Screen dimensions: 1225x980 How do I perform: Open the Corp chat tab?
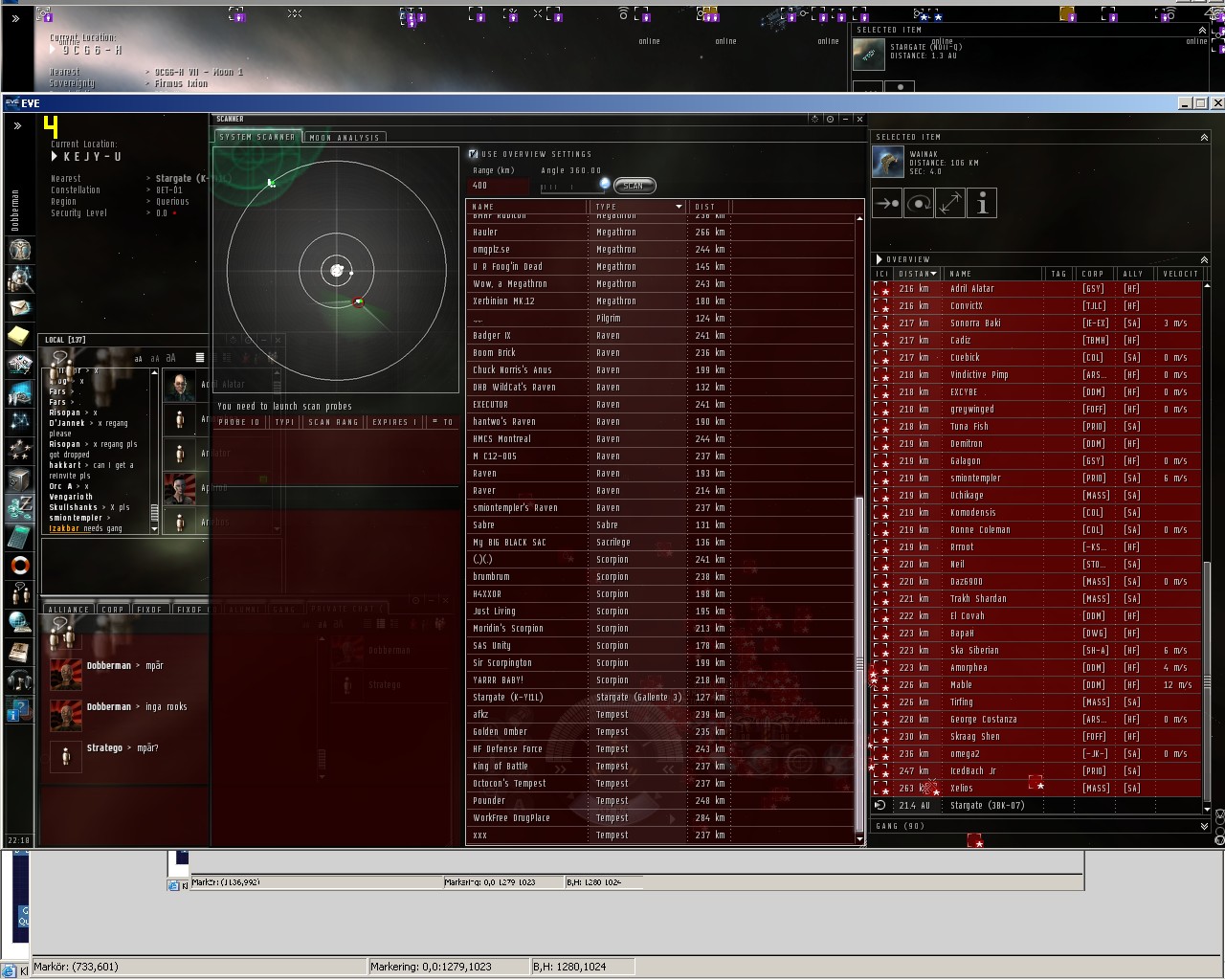pyautogui.click(x=113, y=609)
